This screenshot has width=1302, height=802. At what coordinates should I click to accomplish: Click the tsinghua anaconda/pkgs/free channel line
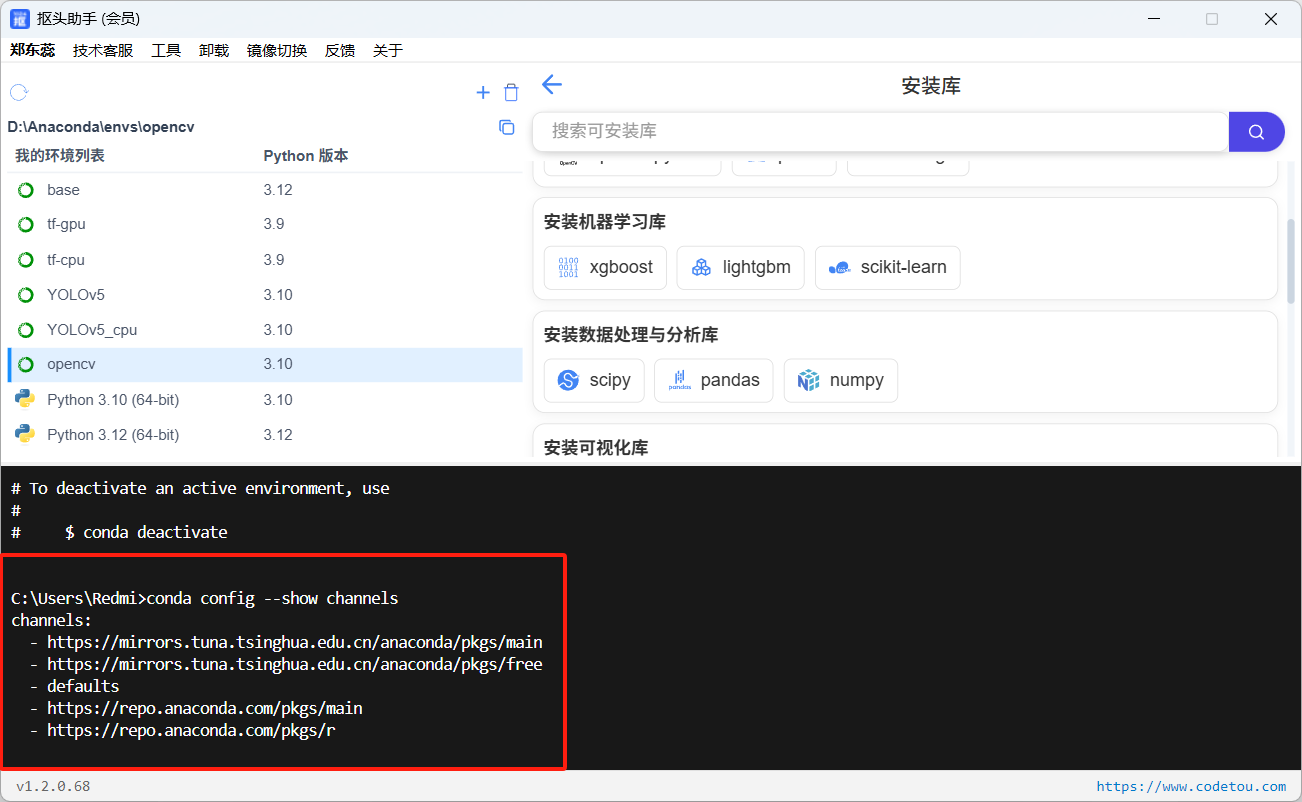tap(287, 664)
